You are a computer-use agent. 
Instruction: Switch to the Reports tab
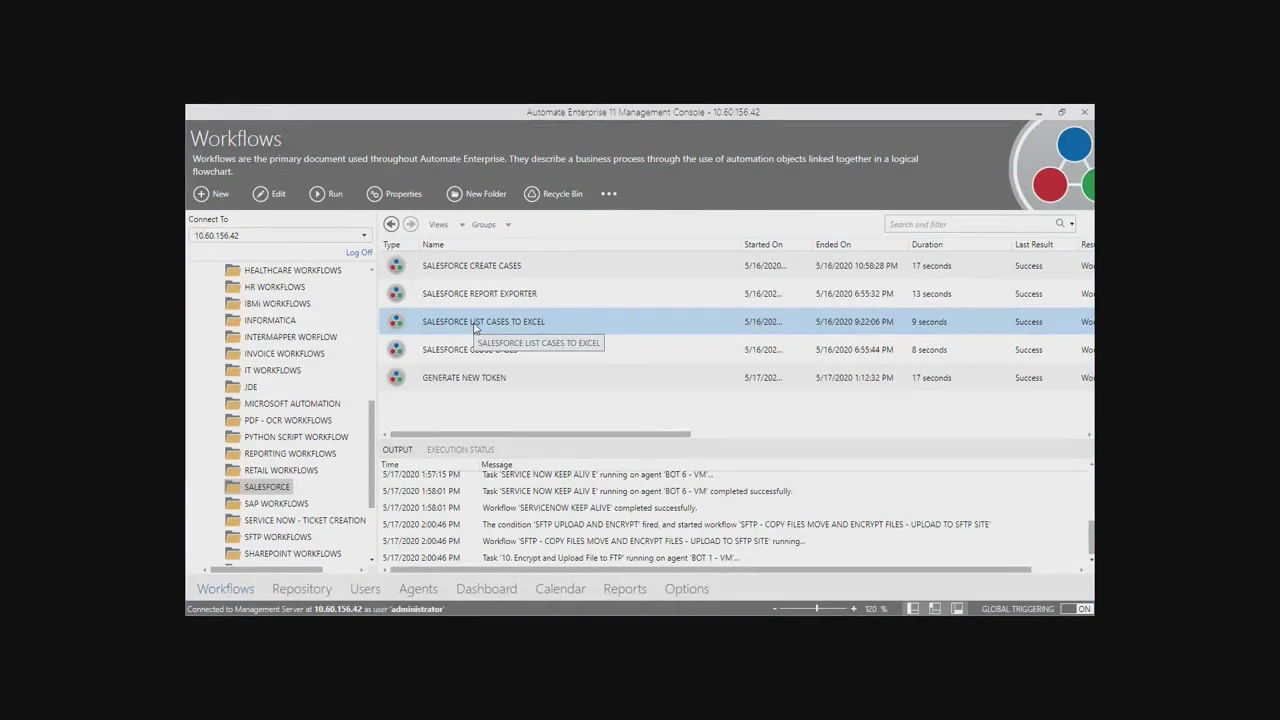[x=625, y=589]
